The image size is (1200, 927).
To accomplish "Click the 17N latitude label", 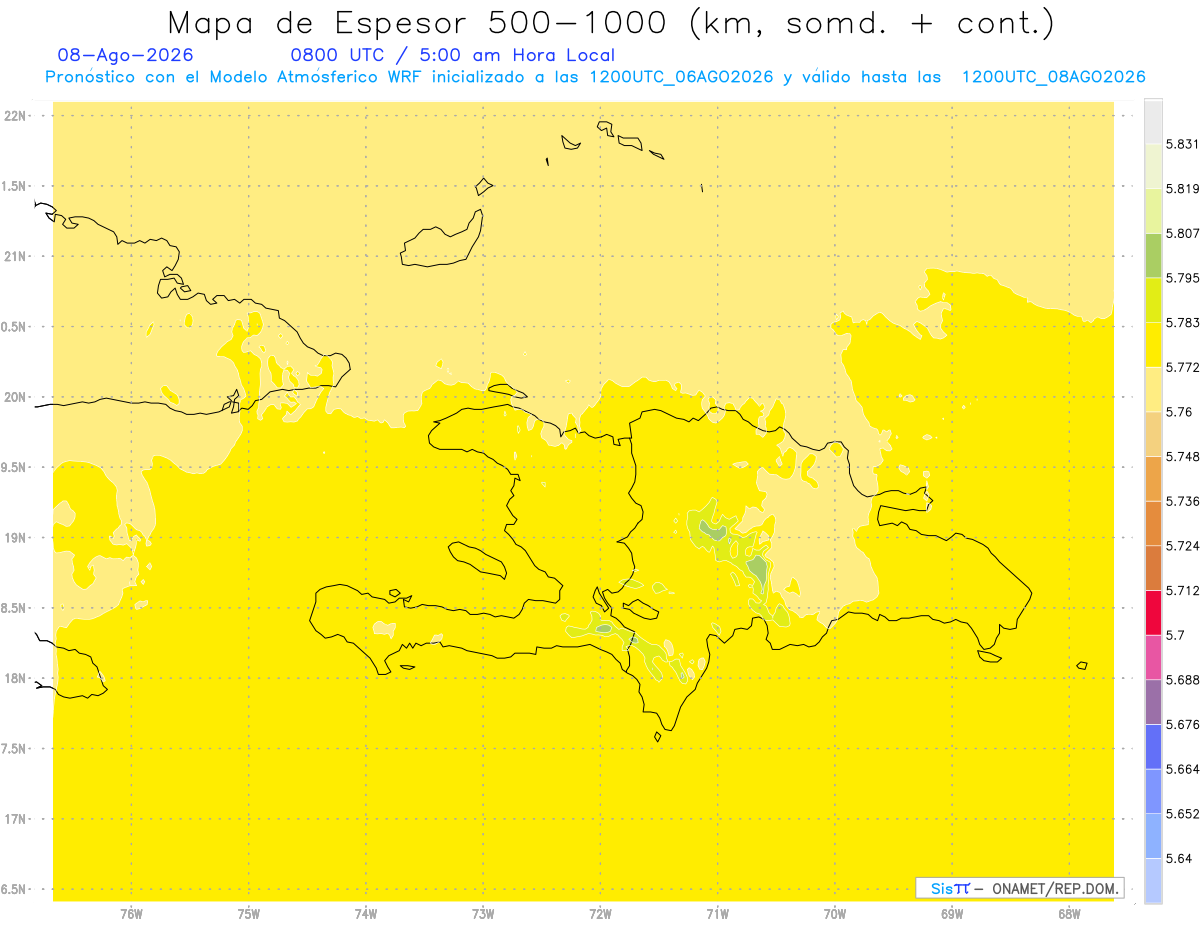I will (x=15, y=820).
